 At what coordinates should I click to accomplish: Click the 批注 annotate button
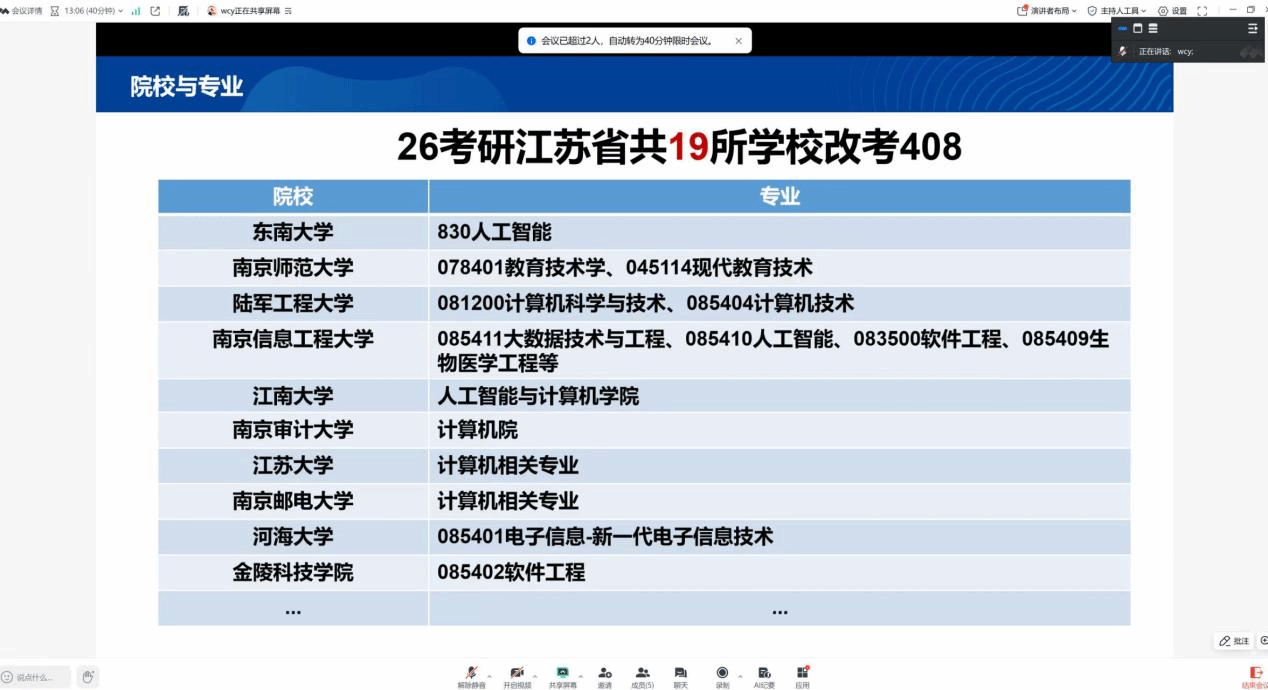(1235, 641)
